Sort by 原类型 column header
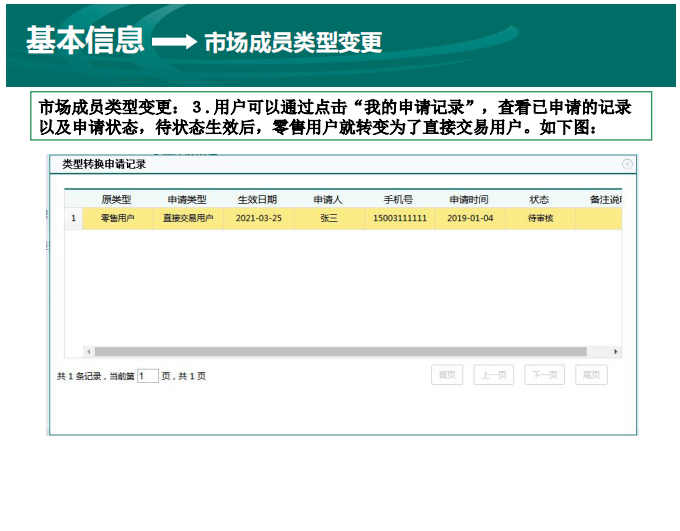The height and width of the screenshot is (531, 680). point(116,199)
